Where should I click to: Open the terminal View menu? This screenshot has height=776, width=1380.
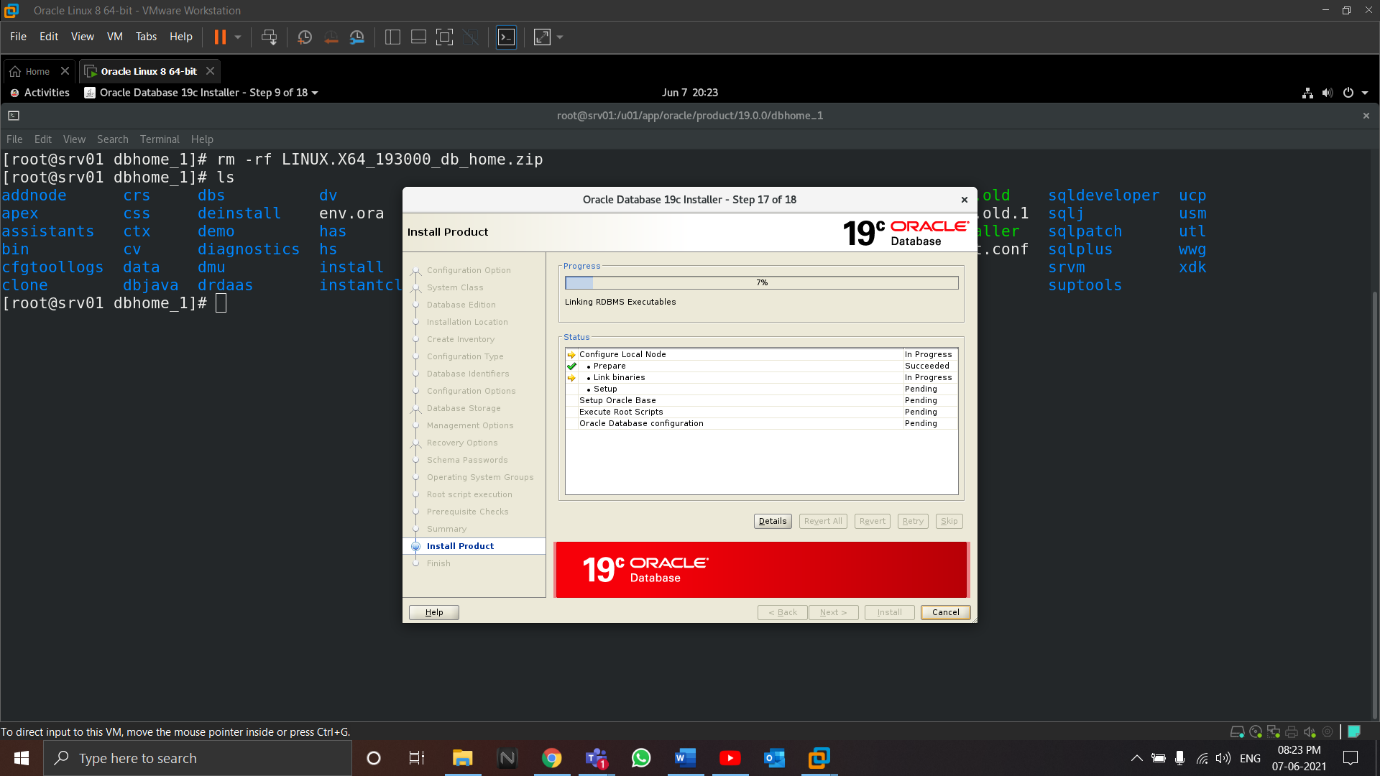coord(74,139)
